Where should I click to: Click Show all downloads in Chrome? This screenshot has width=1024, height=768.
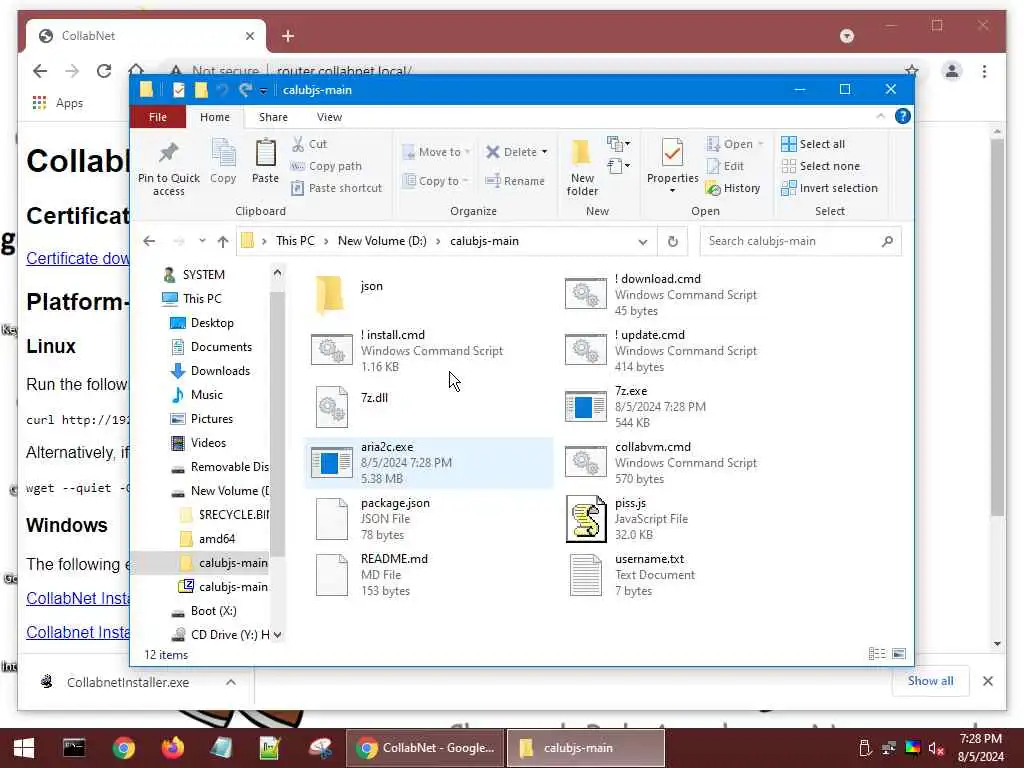tap(930, 681)
